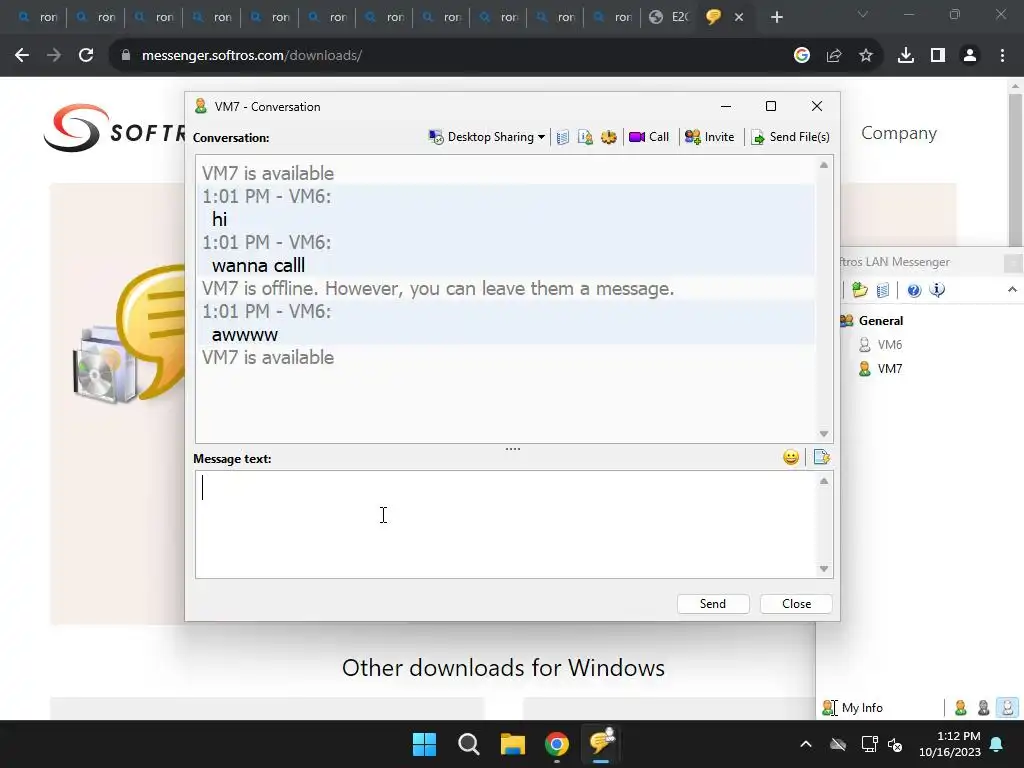Select user VM6 in contact list
The image size is (1024, 768).
pyautogui.click(x=889, y=345)
